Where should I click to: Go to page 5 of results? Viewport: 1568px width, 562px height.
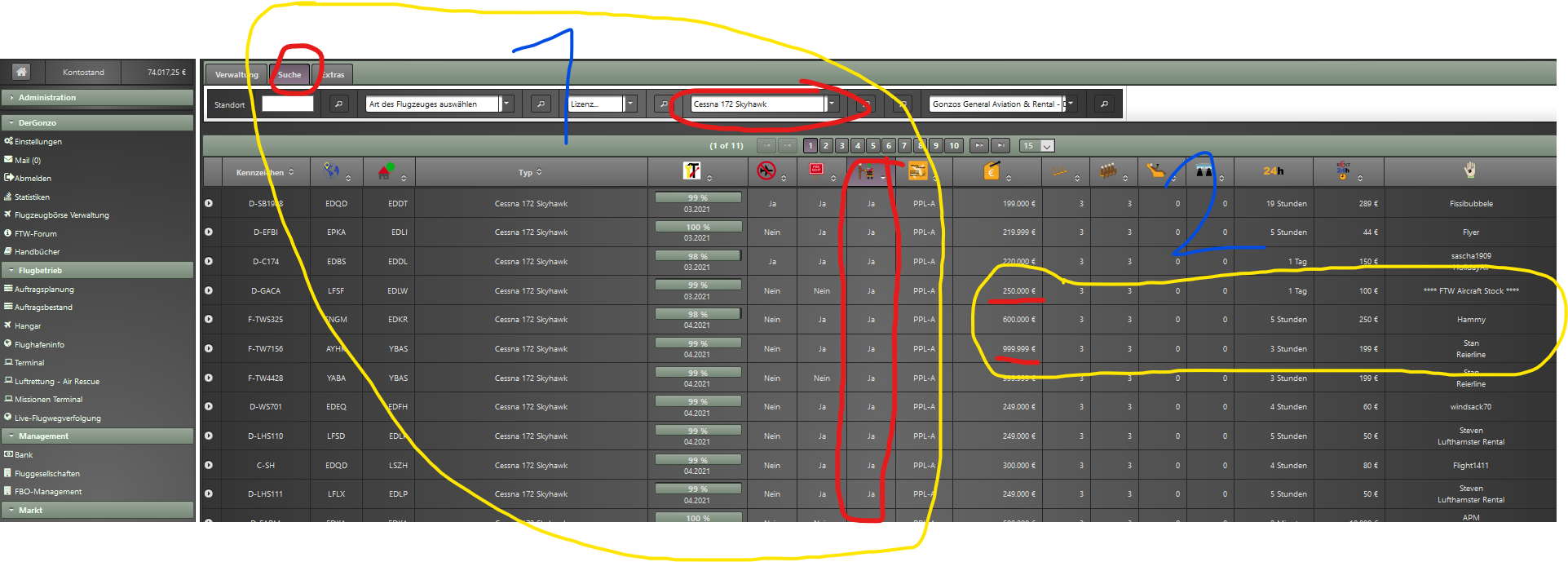coord(872,146)
